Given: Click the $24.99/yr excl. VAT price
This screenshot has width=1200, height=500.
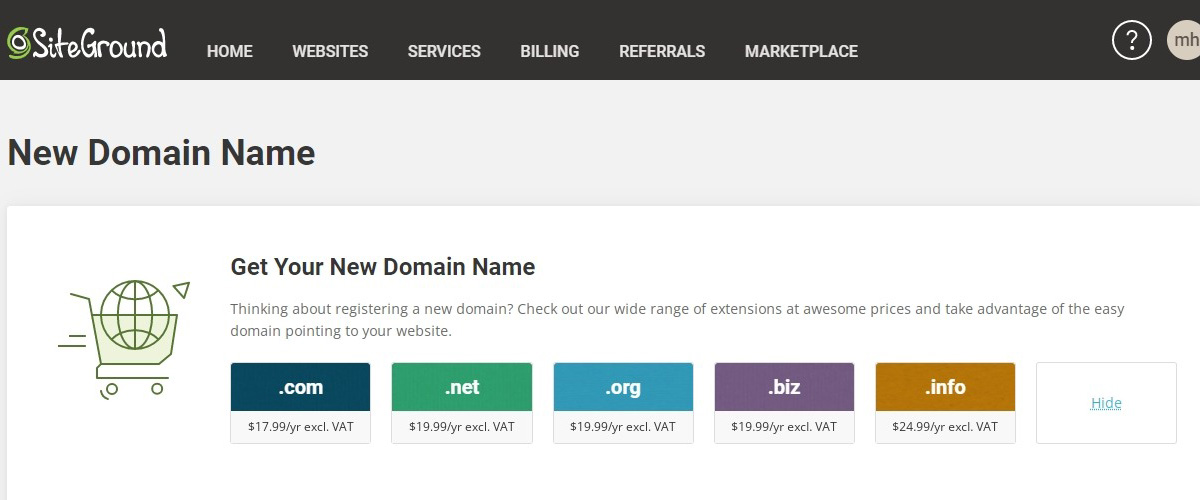Looking at the screenshot, I should [945, 427].
